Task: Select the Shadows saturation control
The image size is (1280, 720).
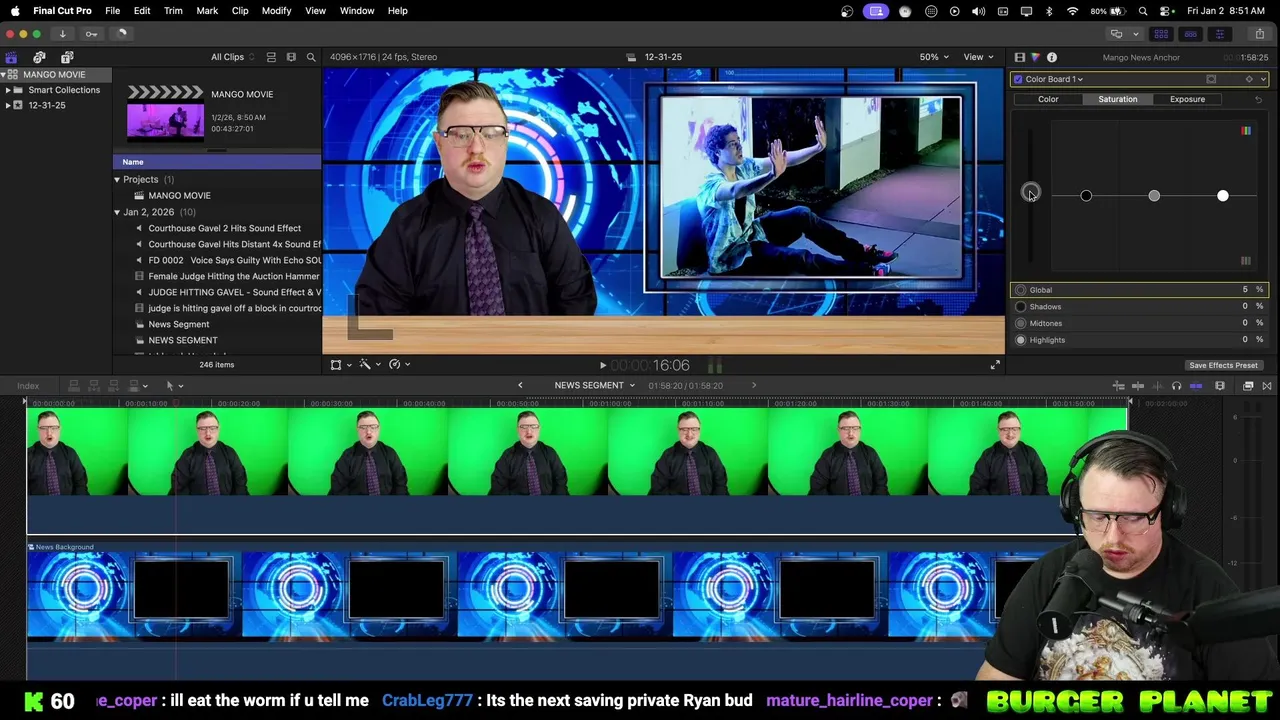Action: (x=1021, y=307)
